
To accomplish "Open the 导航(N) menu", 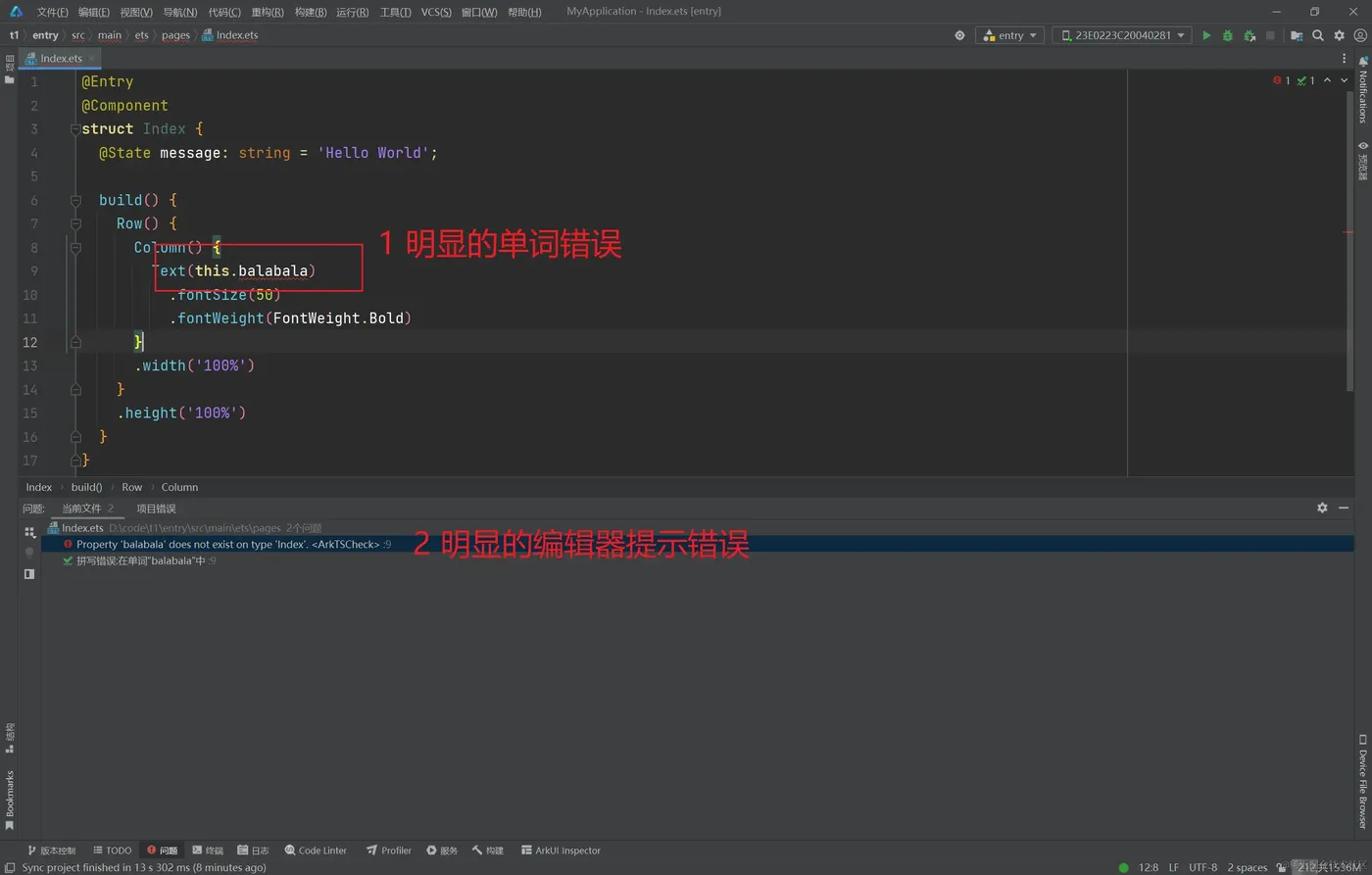I will 179,12.
